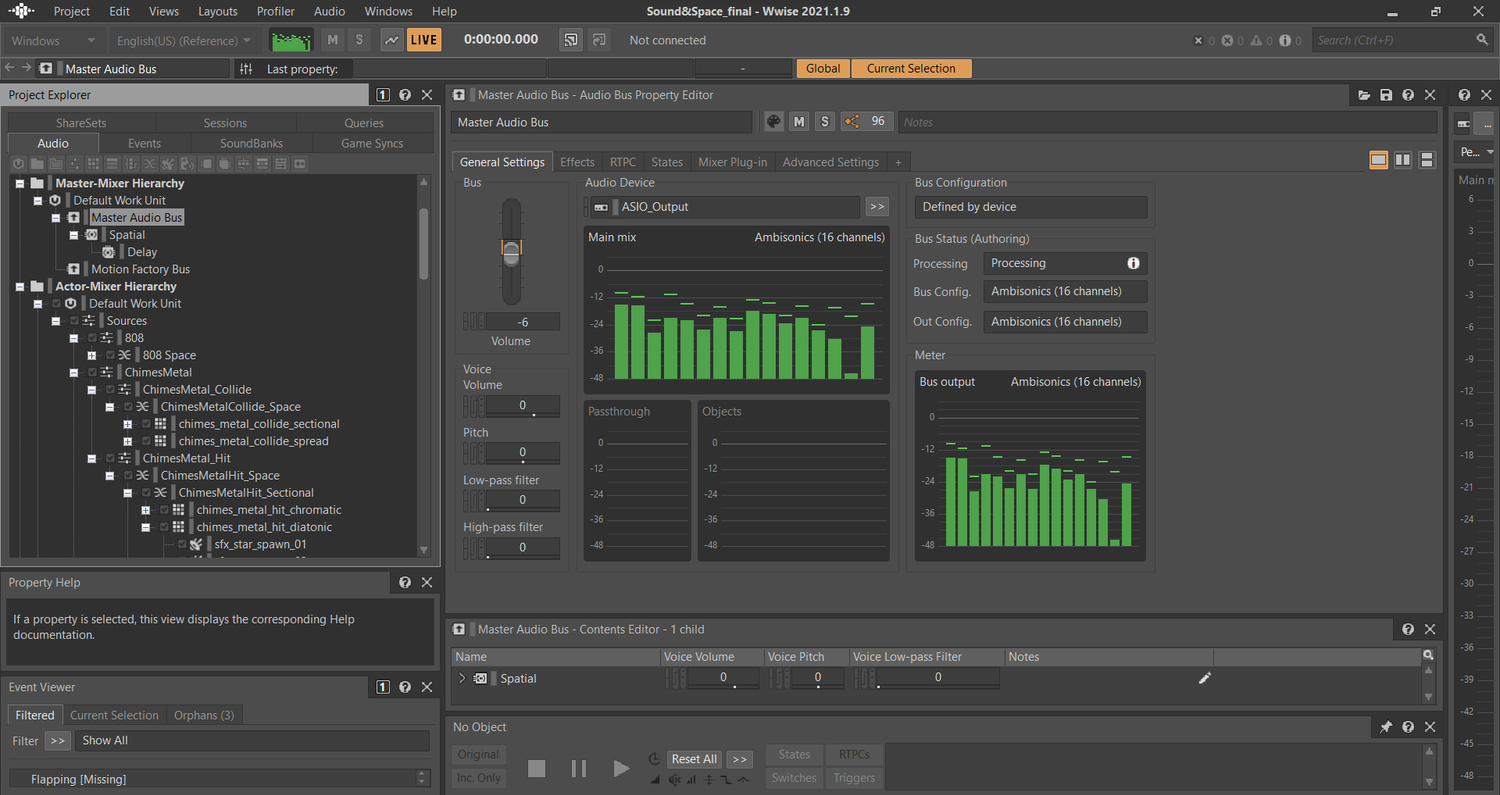Open help for Project Explorer
Viewport: 1500px width, 795px height.
coord(405,95)
